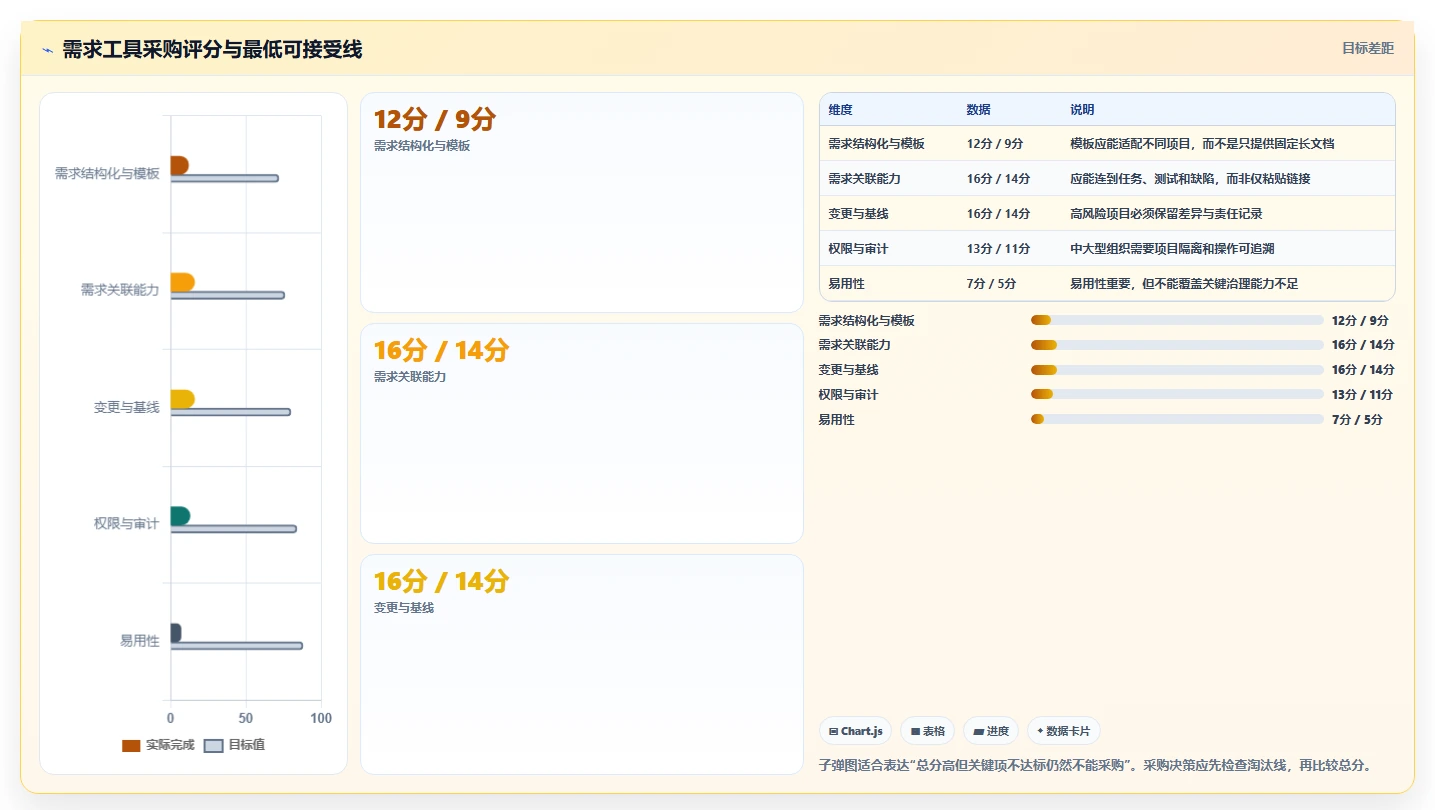
Task: Click the 维度 table column header
Action: click(x=841, y=110)
